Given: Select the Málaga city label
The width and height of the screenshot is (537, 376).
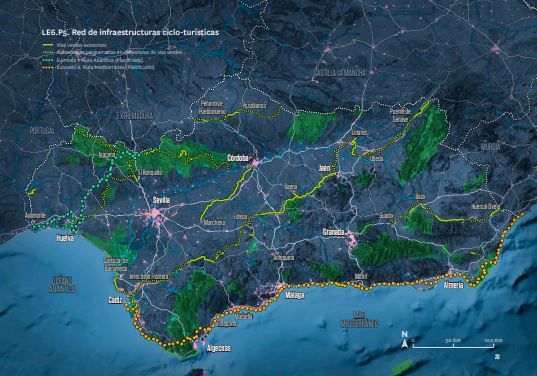Looking at the screenshot, I should coord(295,295).
